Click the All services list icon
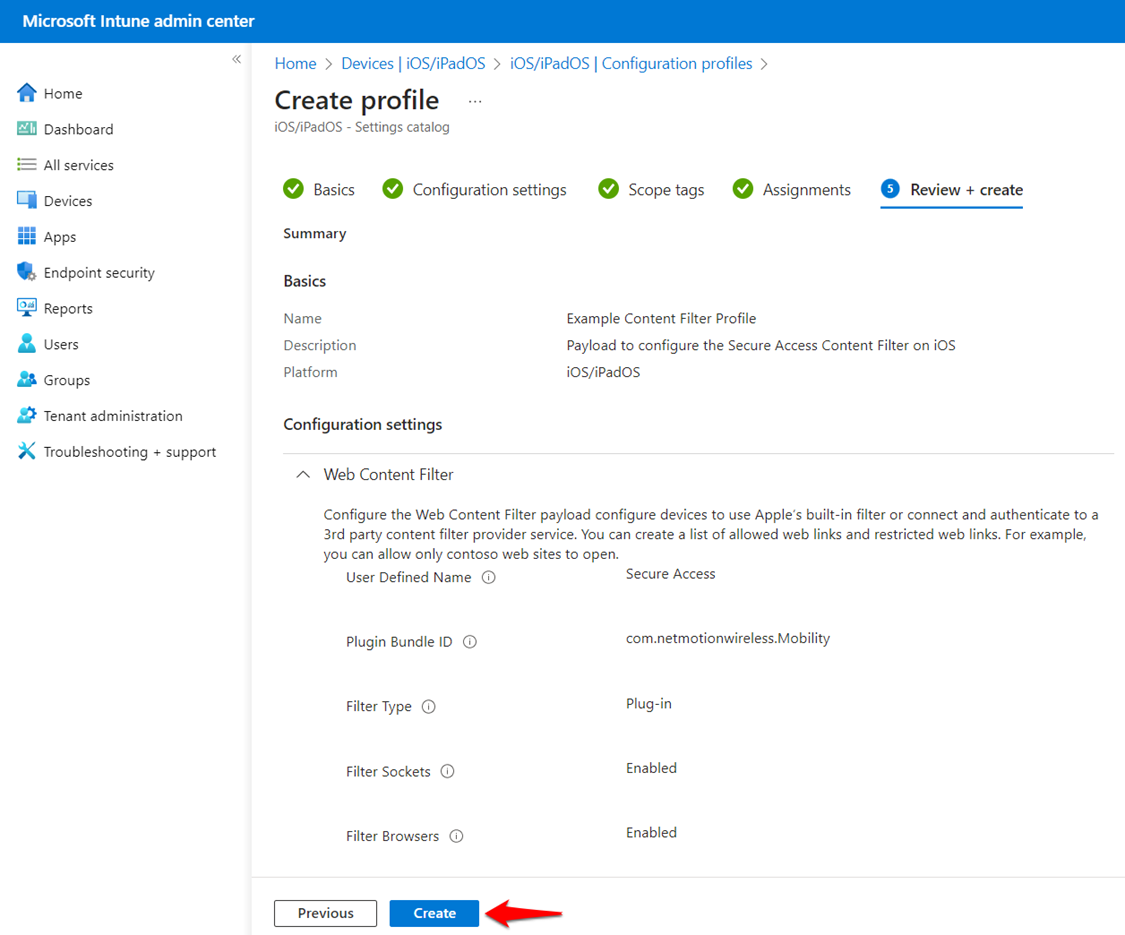Viewport: 1125px width, 935px height. click(27, 164)
